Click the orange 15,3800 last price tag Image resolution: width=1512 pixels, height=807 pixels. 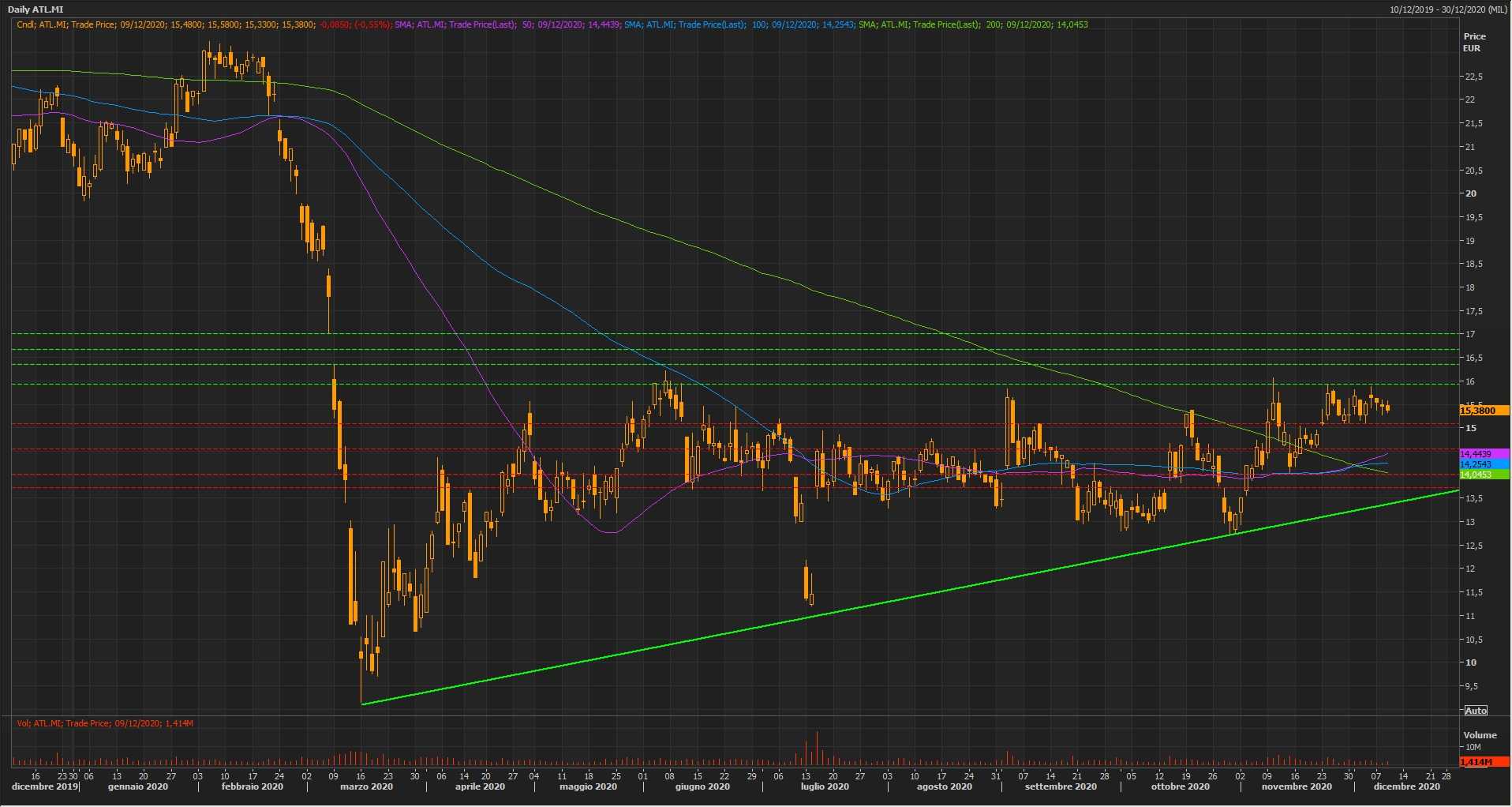point(1484,411)
